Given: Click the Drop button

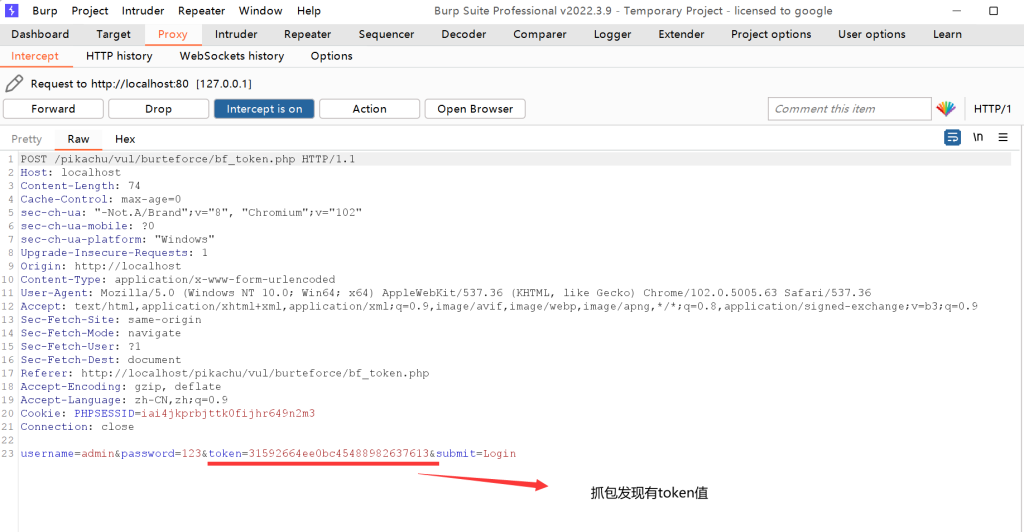Looking at the screenshot, I should [159, 109].
